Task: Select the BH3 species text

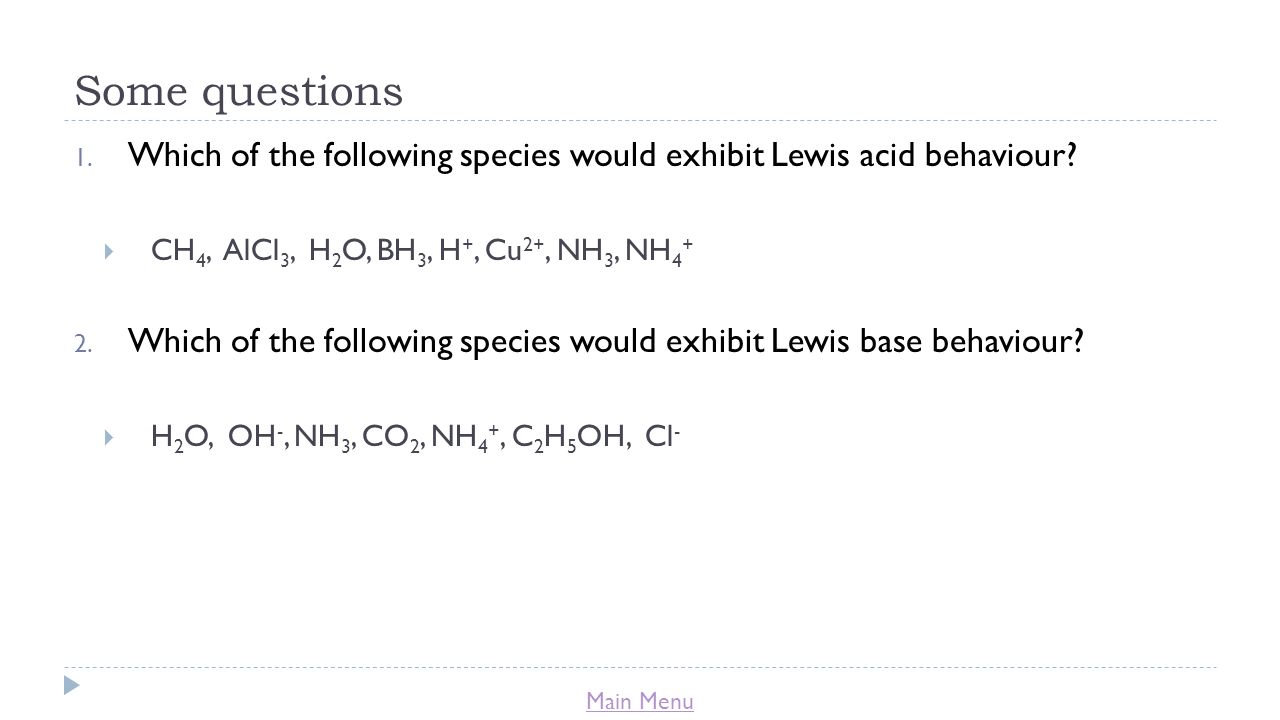Action: (x=413, y=252)
